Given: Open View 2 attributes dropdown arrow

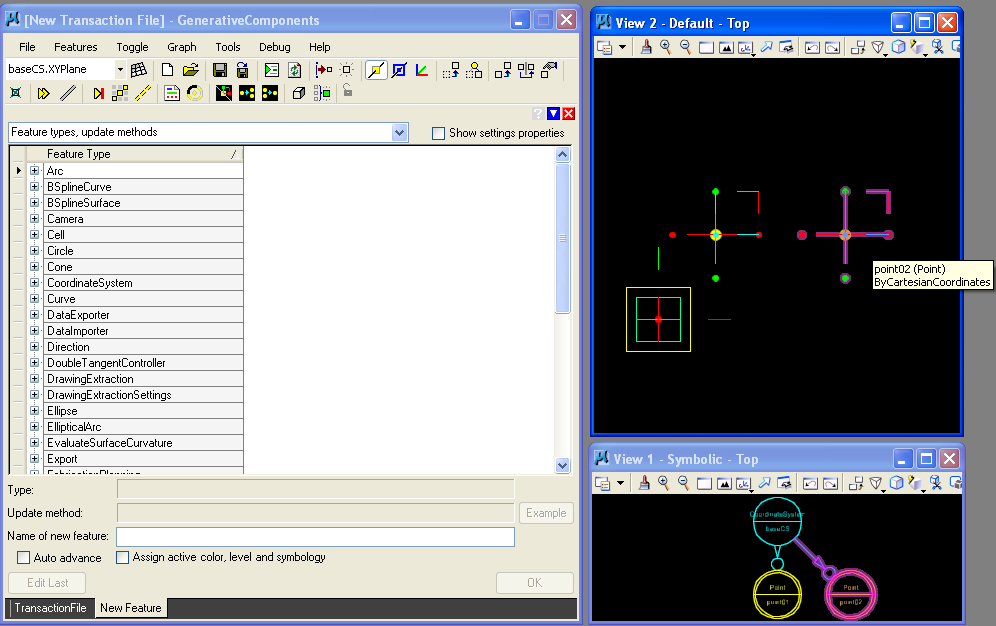Looking at the screenshot, I should tap(622, 47).
